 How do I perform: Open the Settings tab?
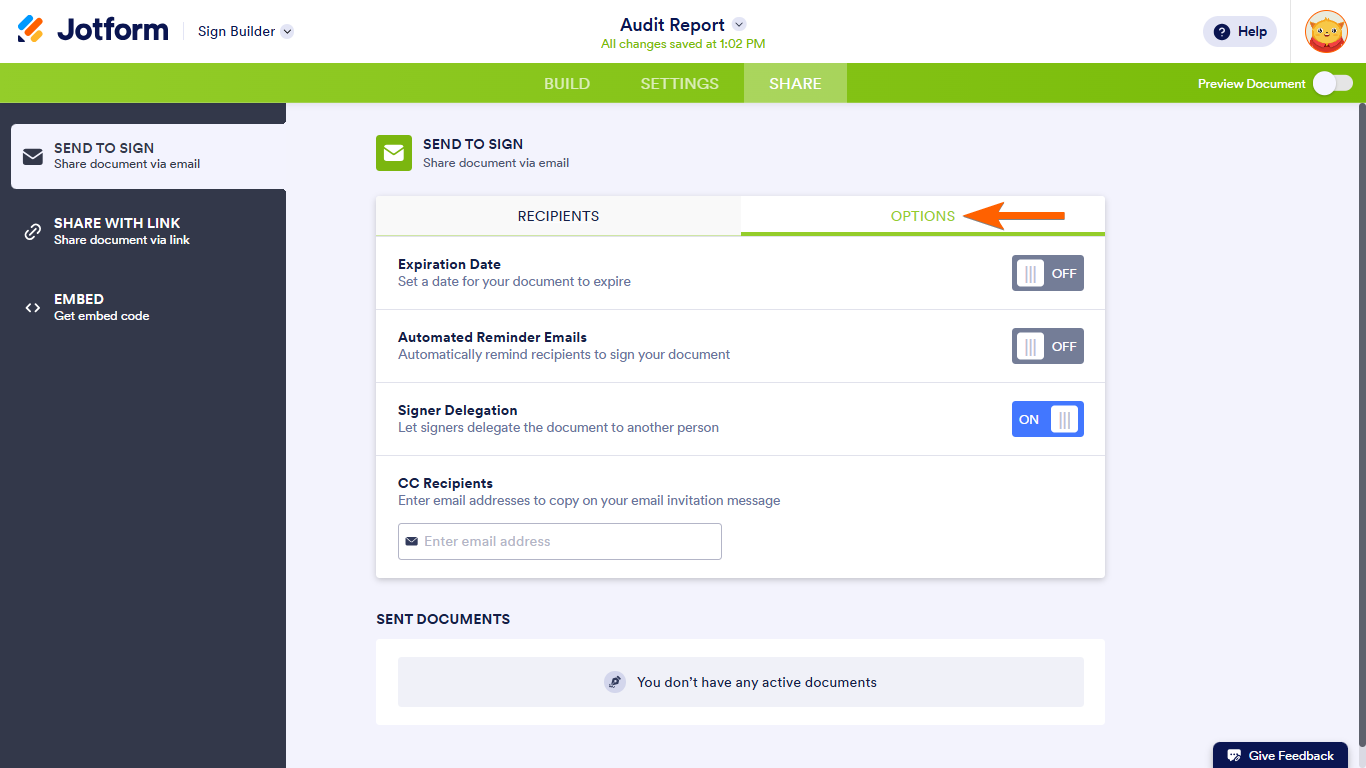[x=680, y=83]
